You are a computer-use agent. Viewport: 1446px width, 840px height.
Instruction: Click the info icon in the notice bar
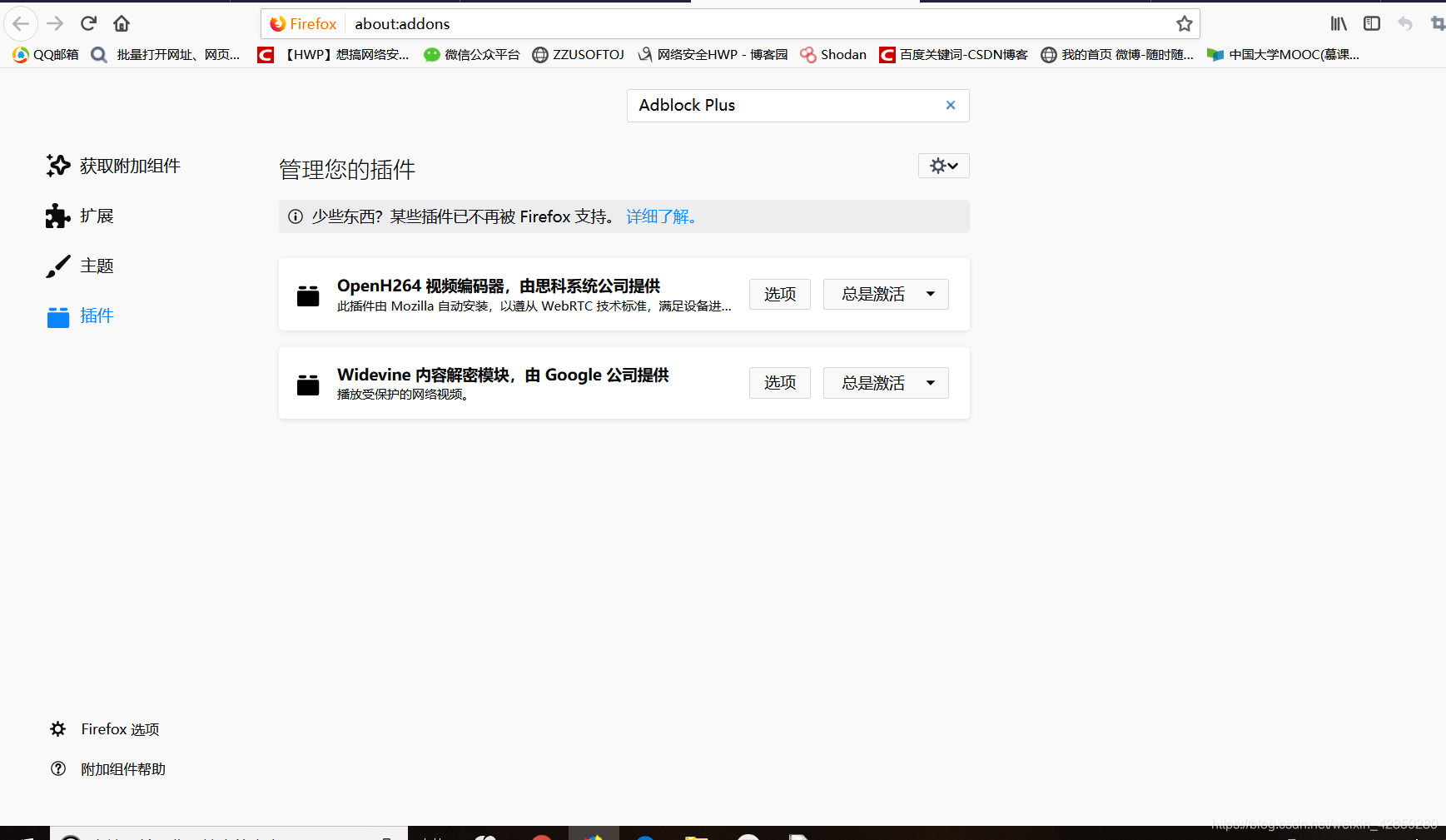(295, 216)
